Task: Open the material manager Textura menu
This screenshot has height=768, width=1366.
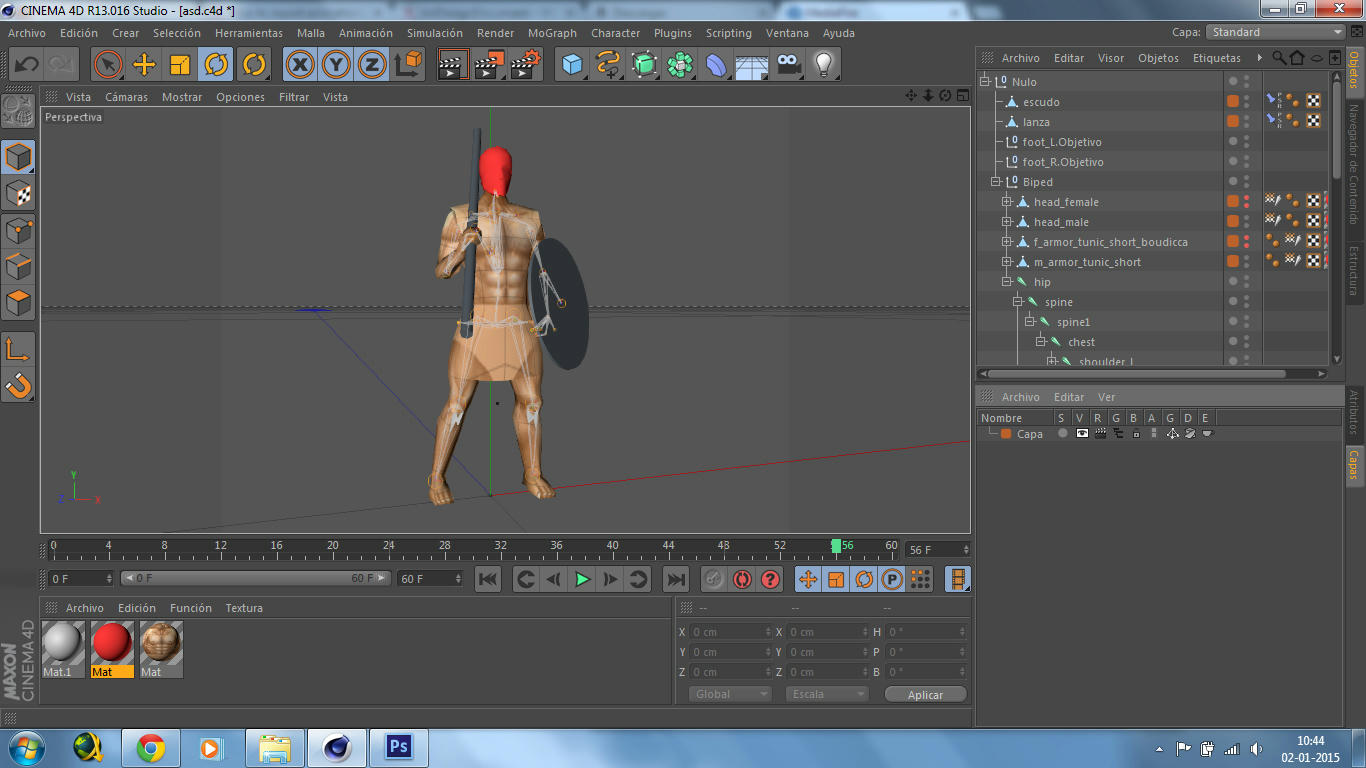Action: (x=244, y=608)
